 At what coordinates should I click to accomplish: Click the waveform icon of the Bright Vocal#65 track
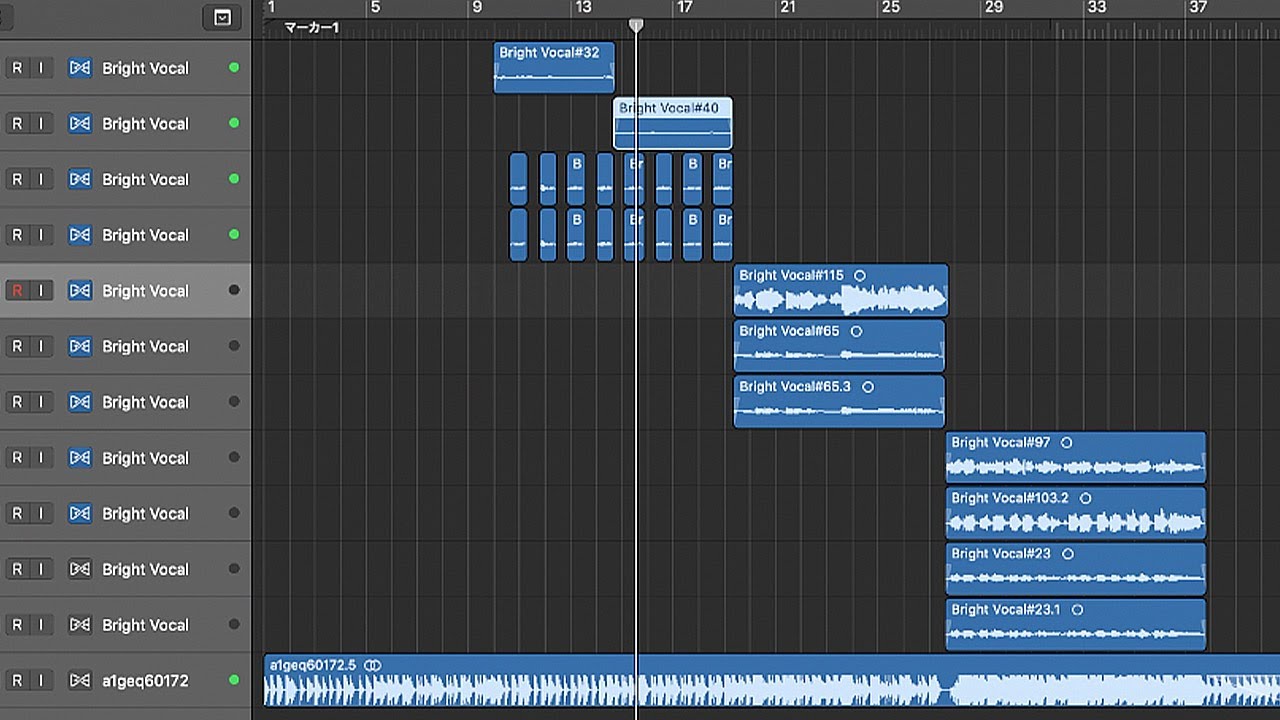tap(80, 346)
